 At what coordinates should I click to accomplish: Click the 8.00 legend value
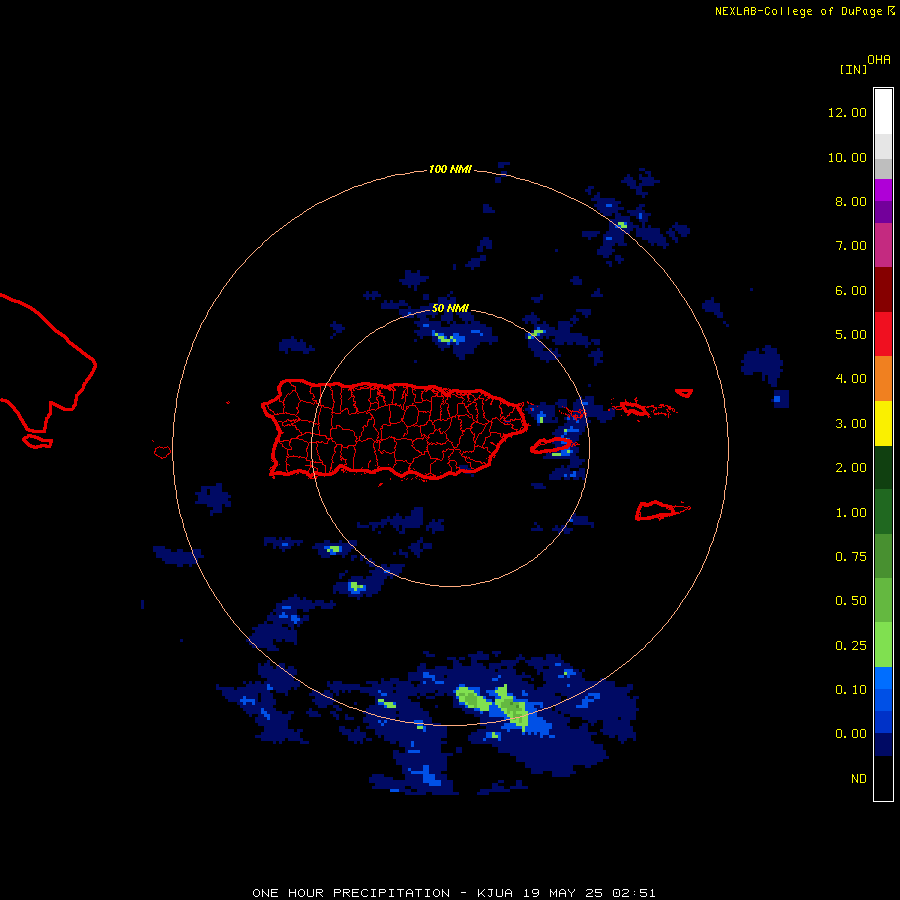click(x=851, y=201)
